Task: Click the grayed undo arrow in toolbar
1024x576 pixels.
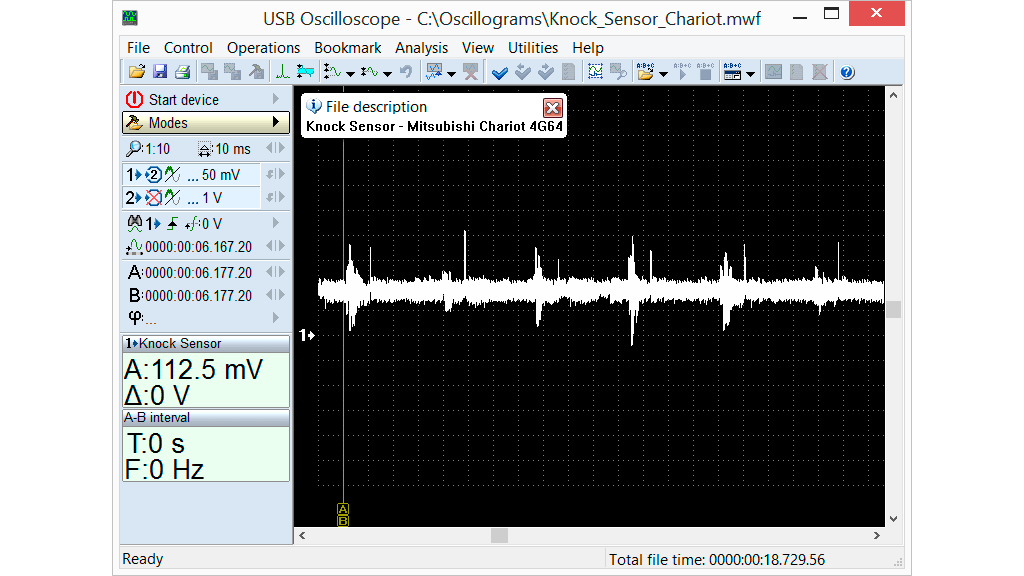Action: (406, 72)
